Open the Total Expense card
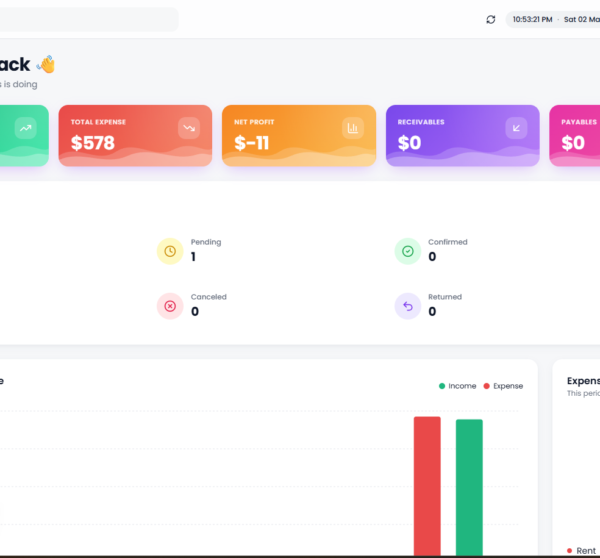 (x=135, y=135)
